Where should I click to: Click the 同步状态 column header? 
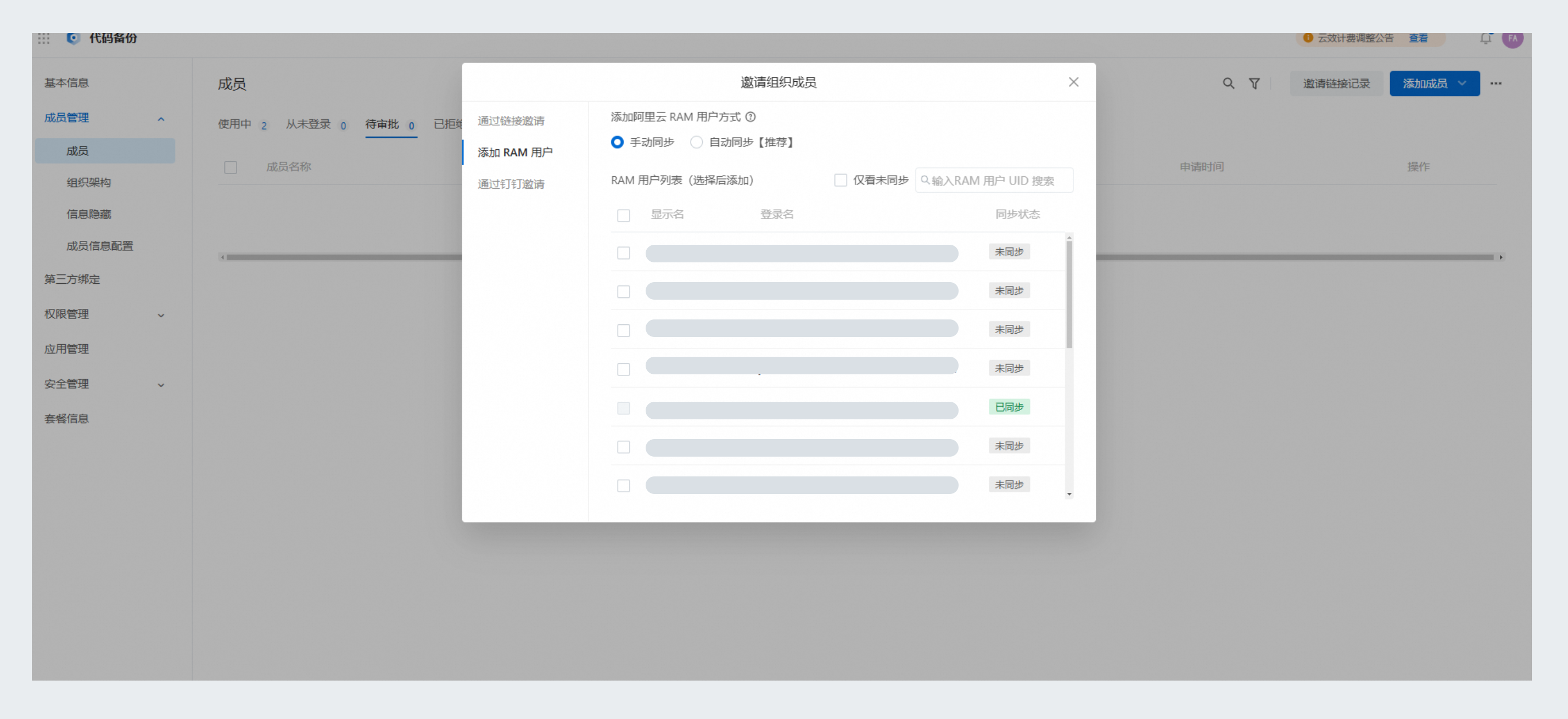tap(1017, 214)
